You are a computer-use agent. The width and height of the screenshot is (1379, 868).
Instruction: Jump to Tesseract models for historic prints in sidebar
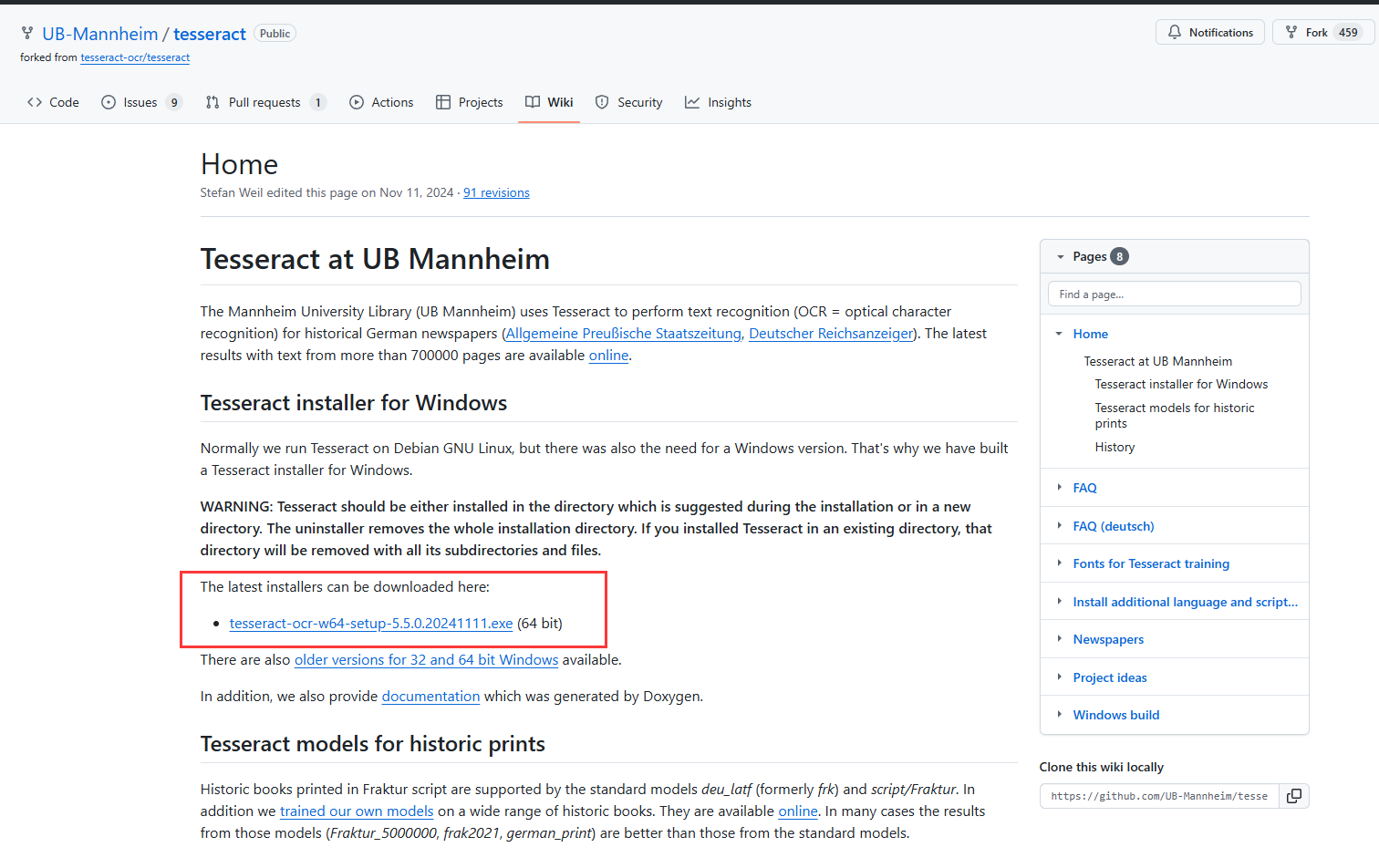1175,416
